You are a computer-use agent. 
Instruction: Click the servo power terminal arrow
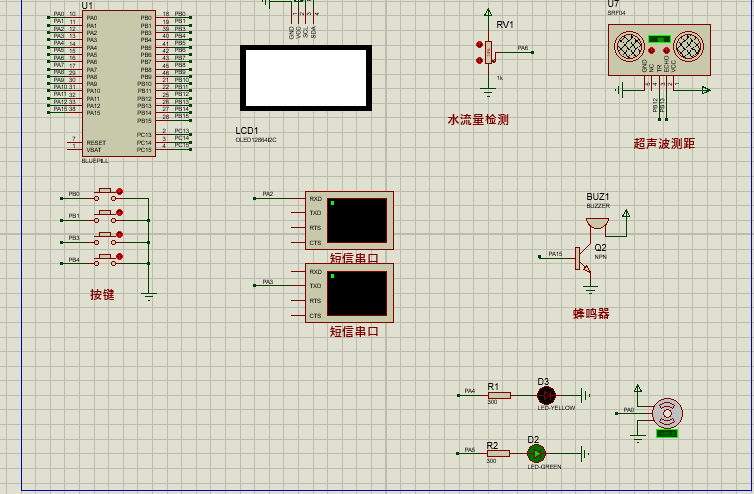[x=638, y=389]
